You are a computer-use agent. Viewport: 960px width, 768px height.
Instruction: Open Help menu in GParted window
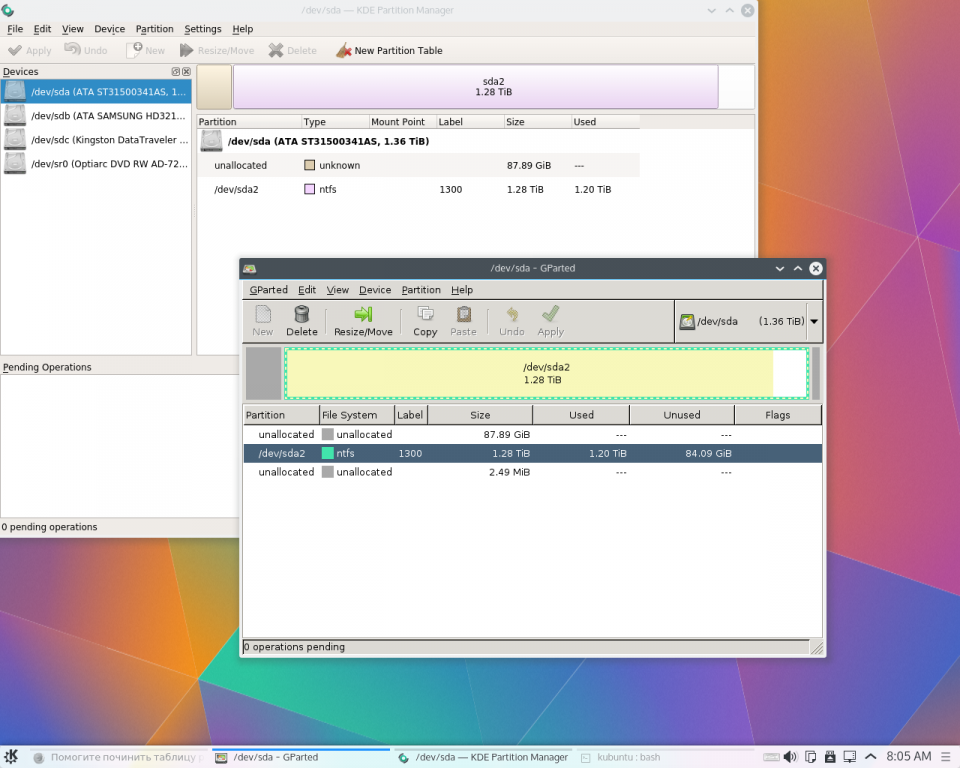(x=462, y=290)
